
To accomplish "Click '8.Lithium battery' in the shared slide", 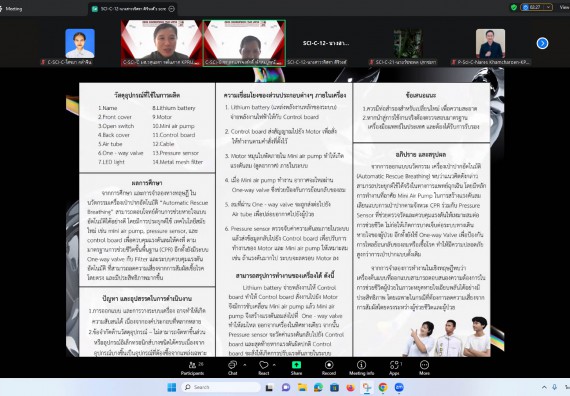I will 174,108.
